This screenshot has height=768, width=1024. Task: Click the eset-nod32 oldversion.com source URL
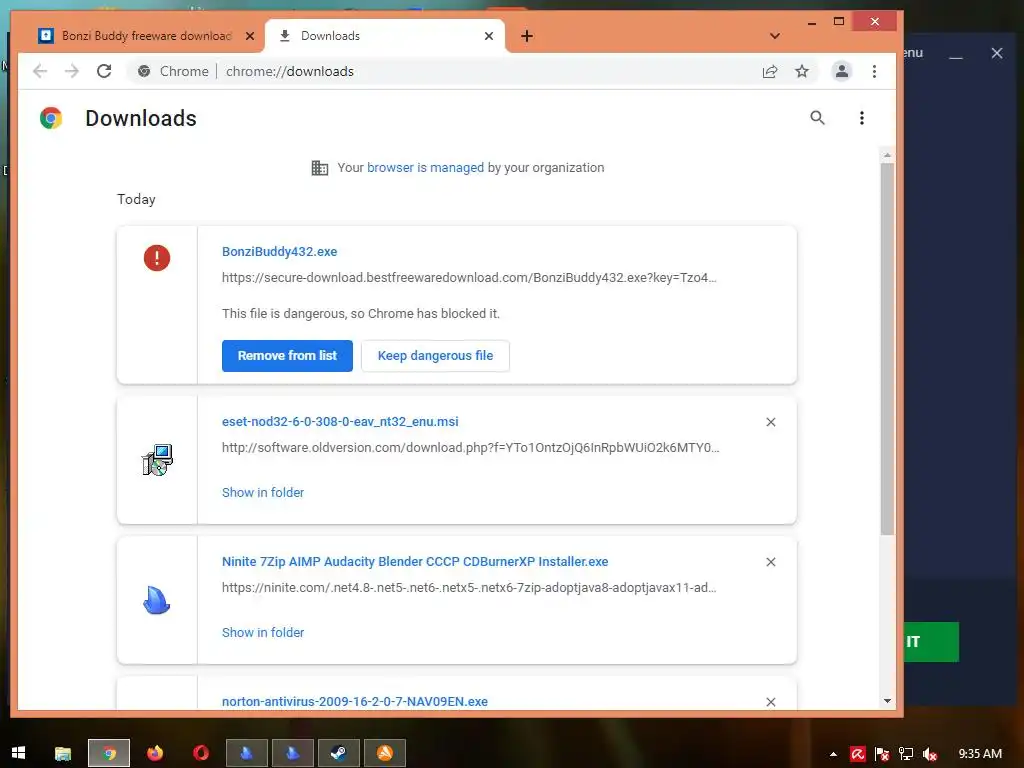click(x=470, y=448)
